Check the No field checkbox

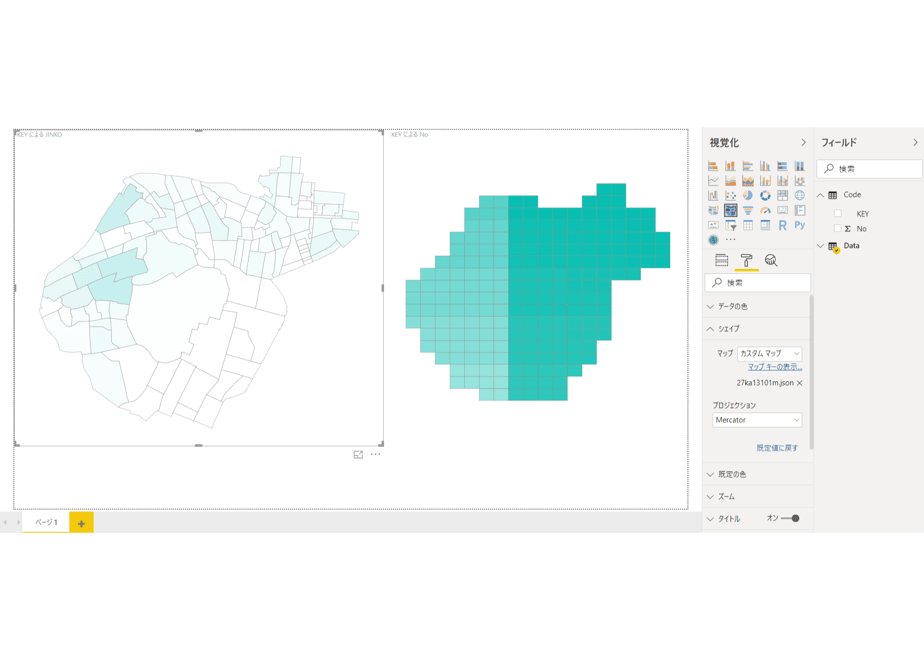pyautogui.click(x=837, y=228)
